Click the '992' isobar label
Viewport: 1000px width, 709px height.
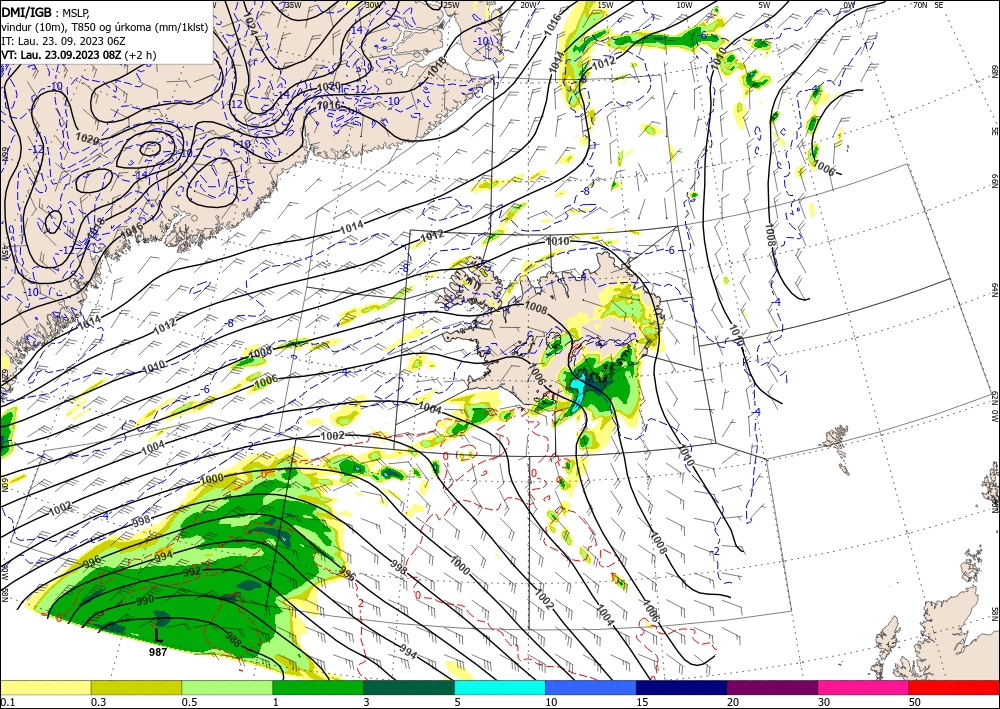192,572
